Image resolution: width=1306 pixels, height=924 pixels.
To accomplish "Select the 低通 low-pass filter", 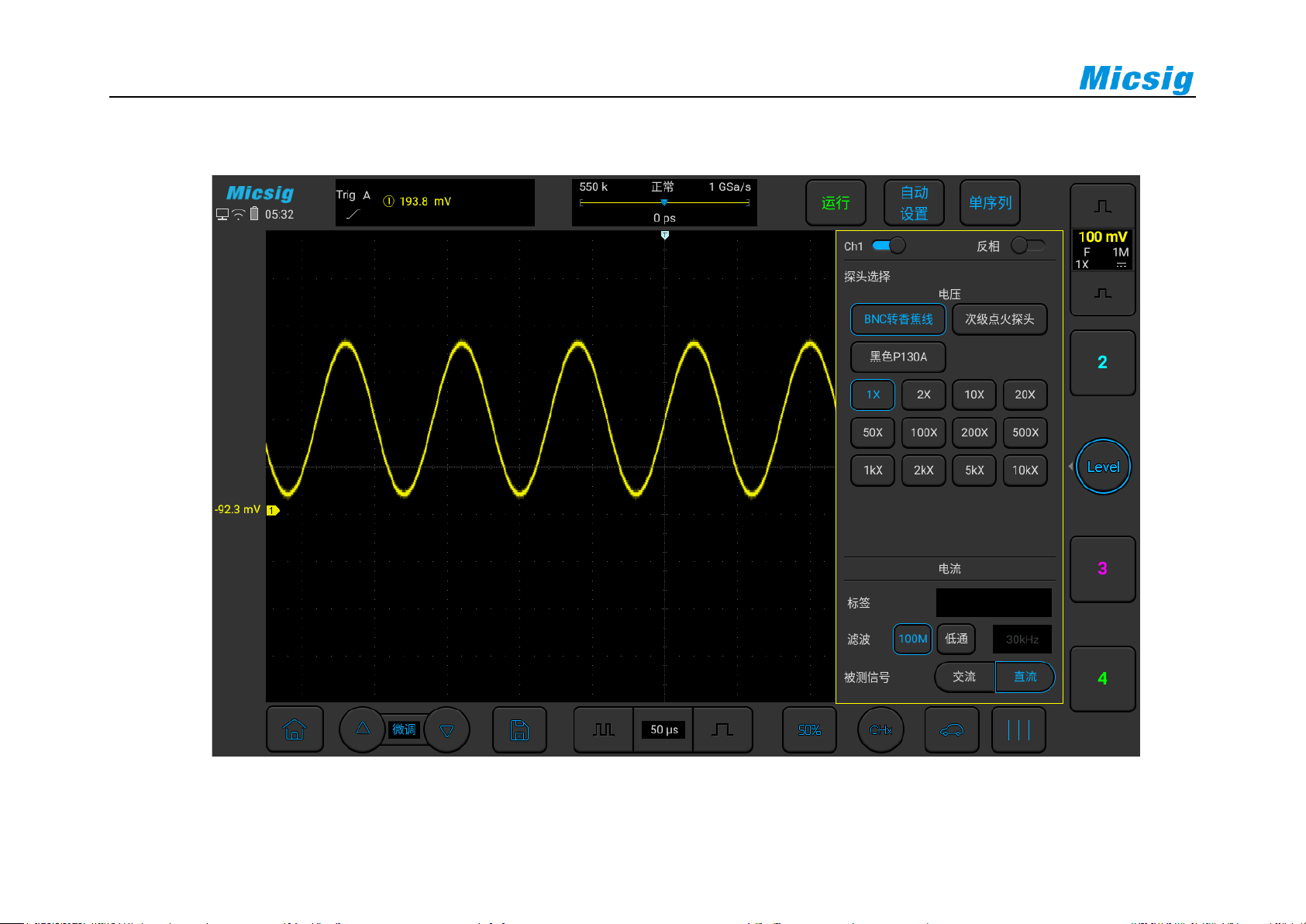I will (x=956, y=639).
